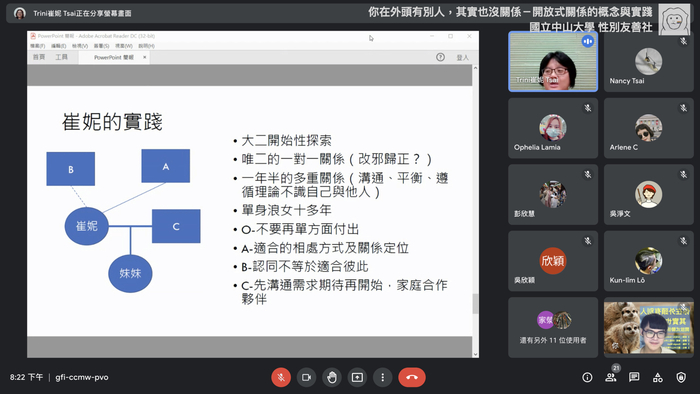Click Acrobat scrollbar up arrow
Viewport: 700px width, 394px height.
[475, 68]
